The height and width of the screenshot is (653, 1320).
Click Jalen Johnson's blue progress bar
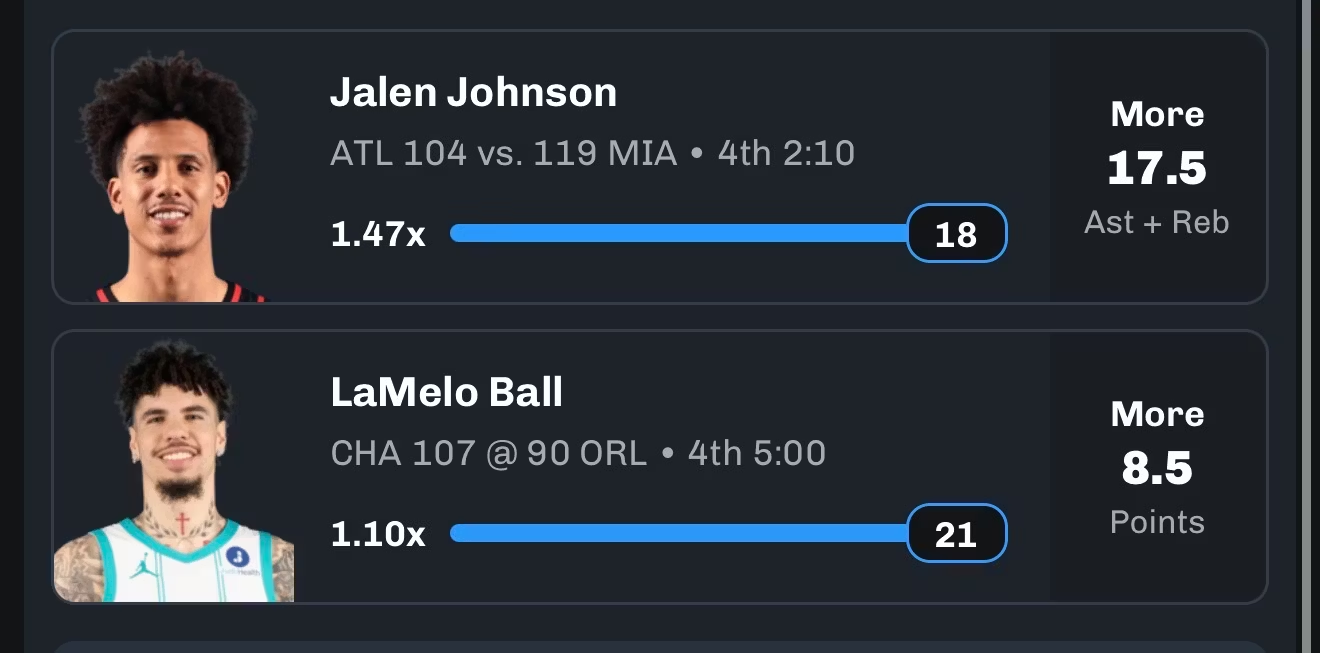678,233
